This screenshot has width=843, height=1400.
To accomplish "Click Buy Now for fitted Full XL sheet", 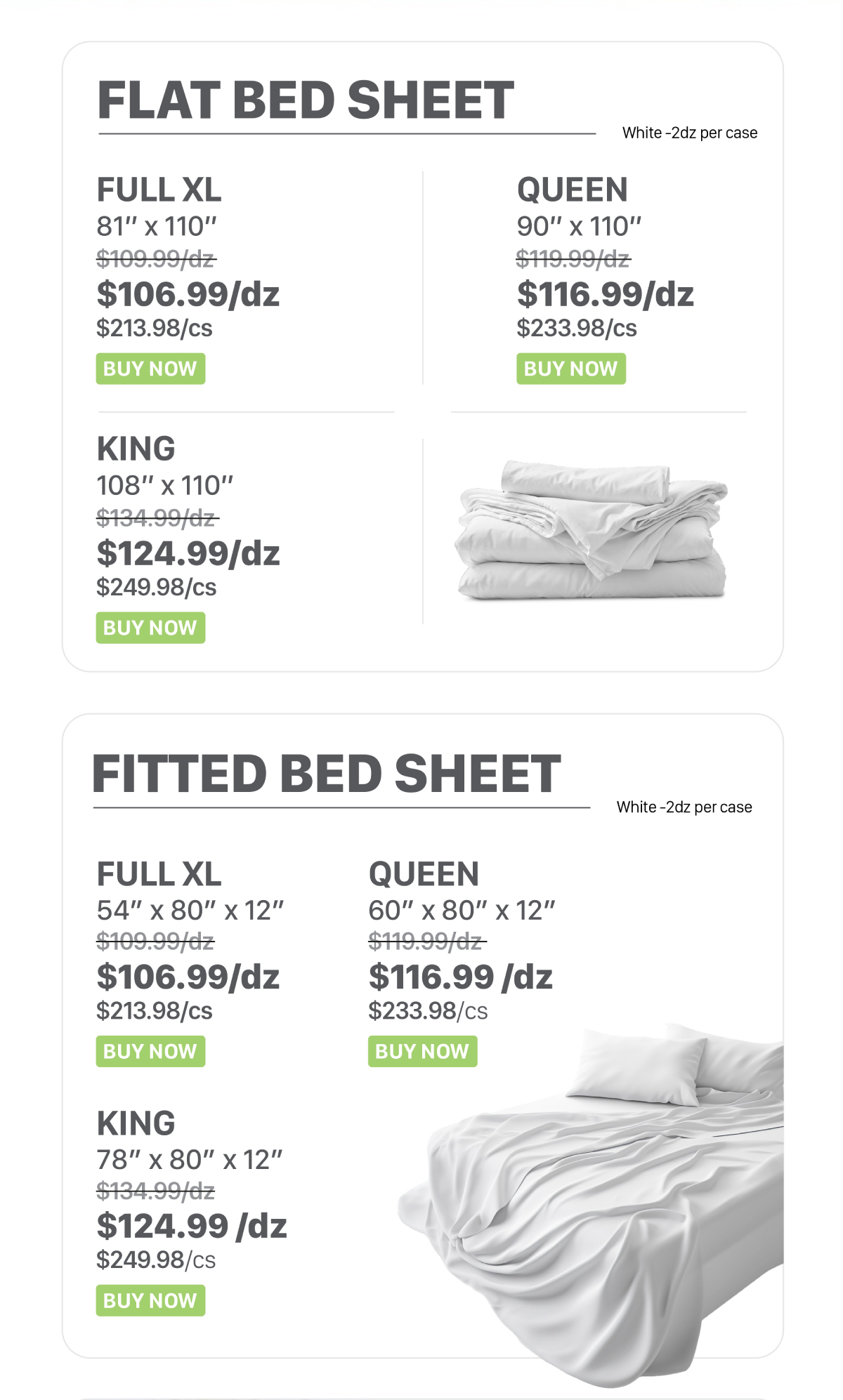I will 150,1051.
